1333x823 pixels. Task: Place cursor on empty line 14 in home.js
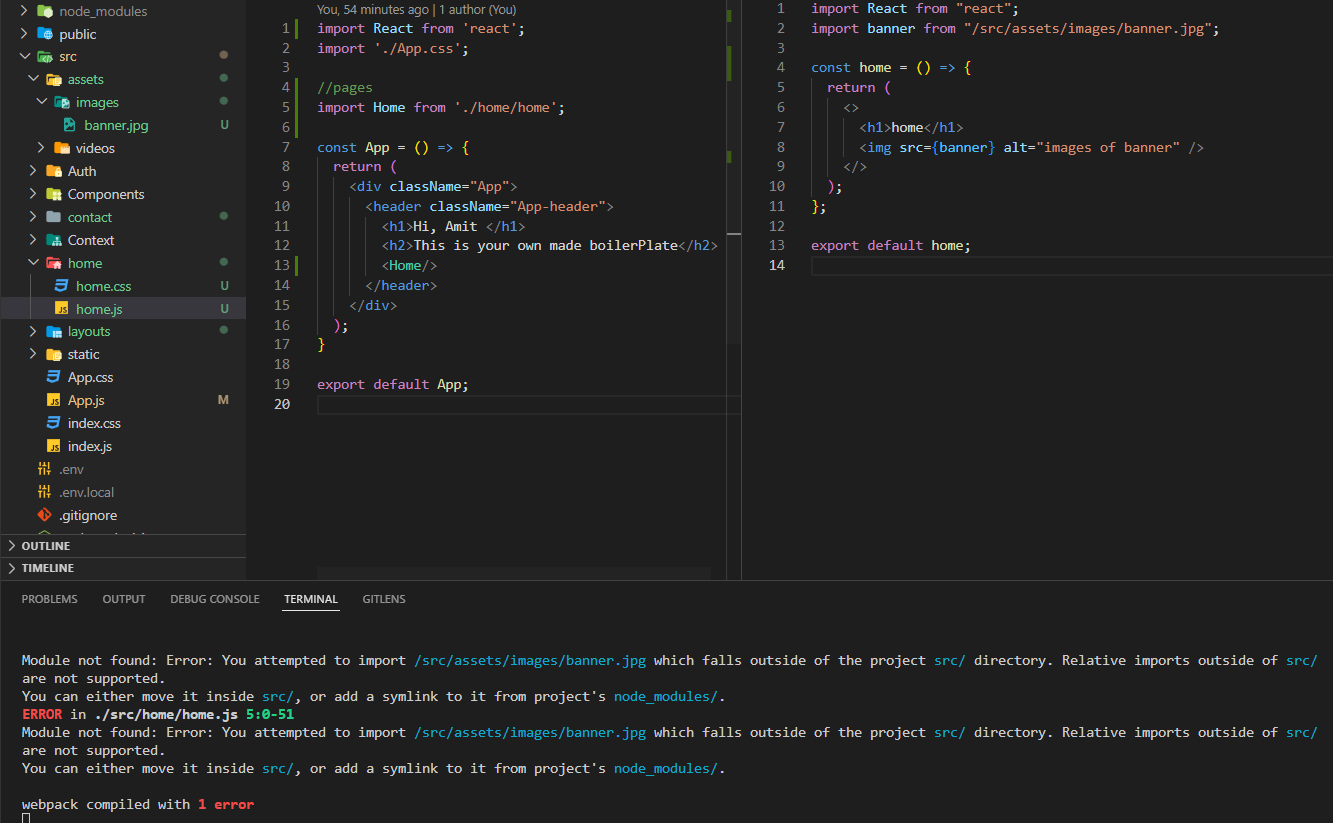coord(1071,266)
